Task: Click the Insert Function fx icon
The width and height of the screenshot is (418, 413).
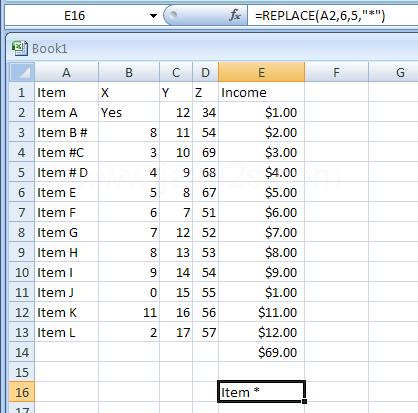Action: [235, 15]
